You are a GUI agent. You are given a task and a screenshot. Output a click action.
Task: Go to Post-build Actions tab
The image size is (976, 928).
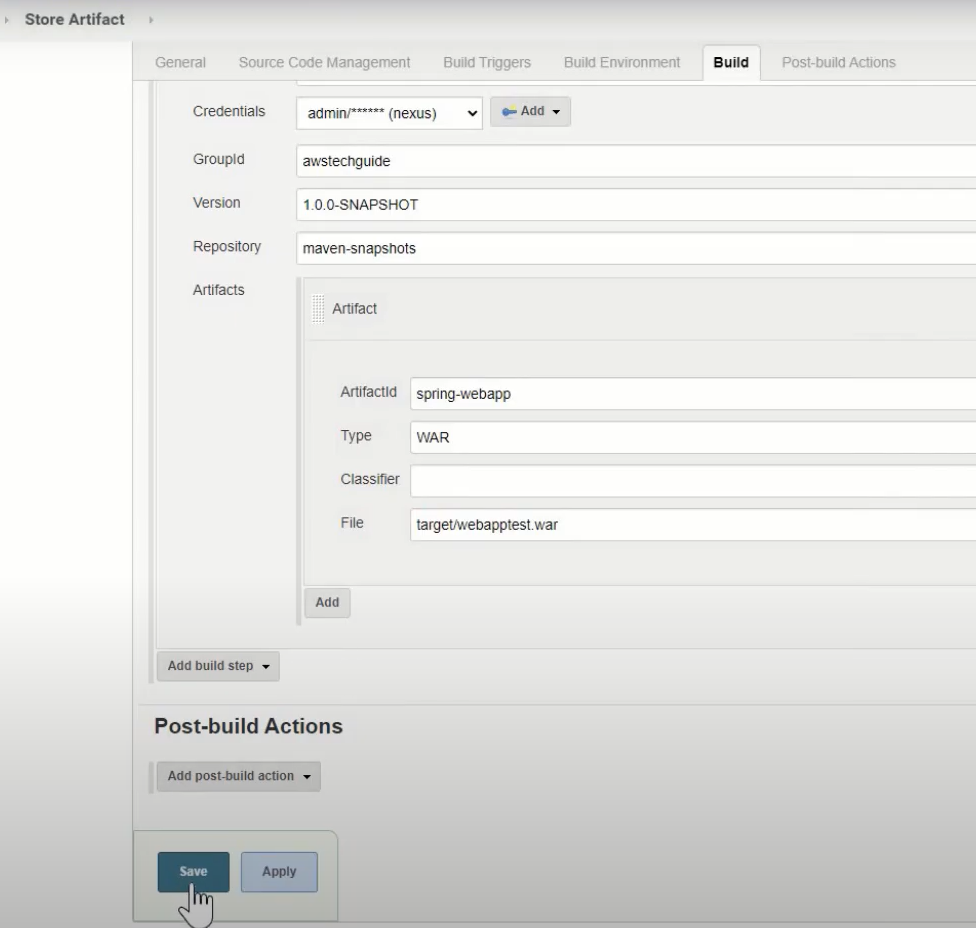[838, 62]
